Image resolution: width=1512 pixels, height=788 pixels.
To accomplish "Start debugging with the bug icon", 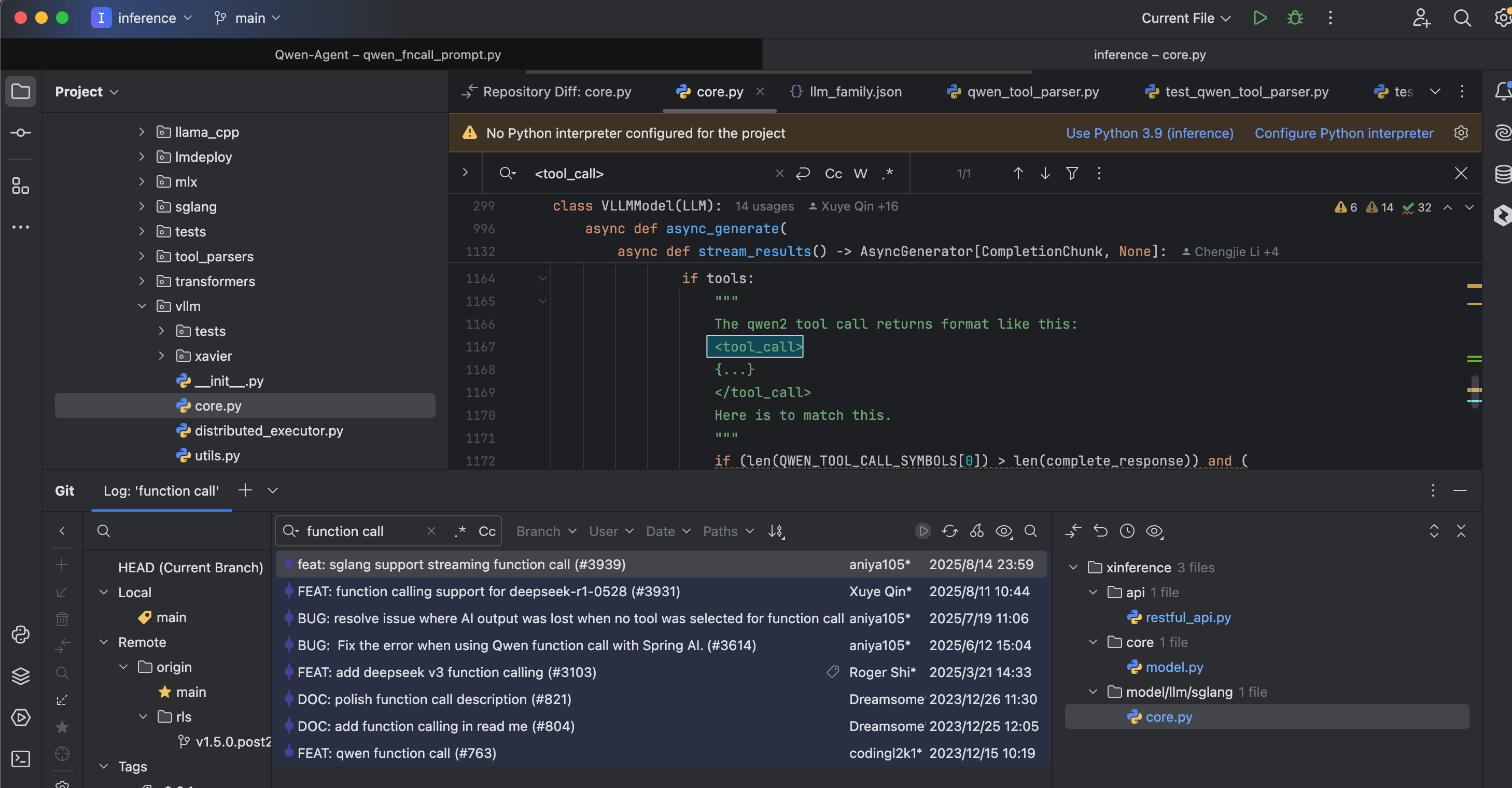I will pyautogui.click(x=1295, y=18).
